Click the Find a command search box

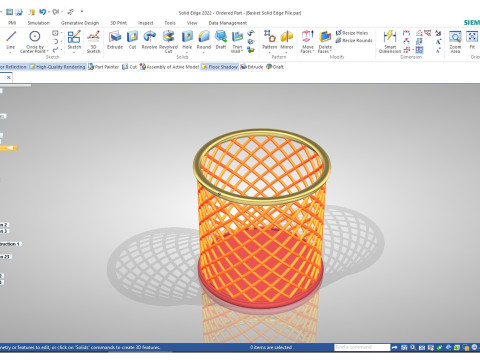[362, 347]
